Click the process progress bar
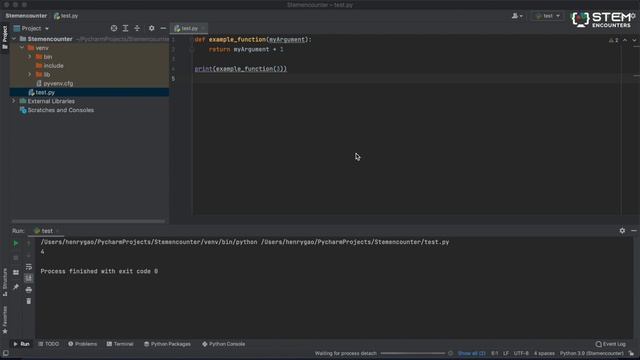 tap(413, 353)
